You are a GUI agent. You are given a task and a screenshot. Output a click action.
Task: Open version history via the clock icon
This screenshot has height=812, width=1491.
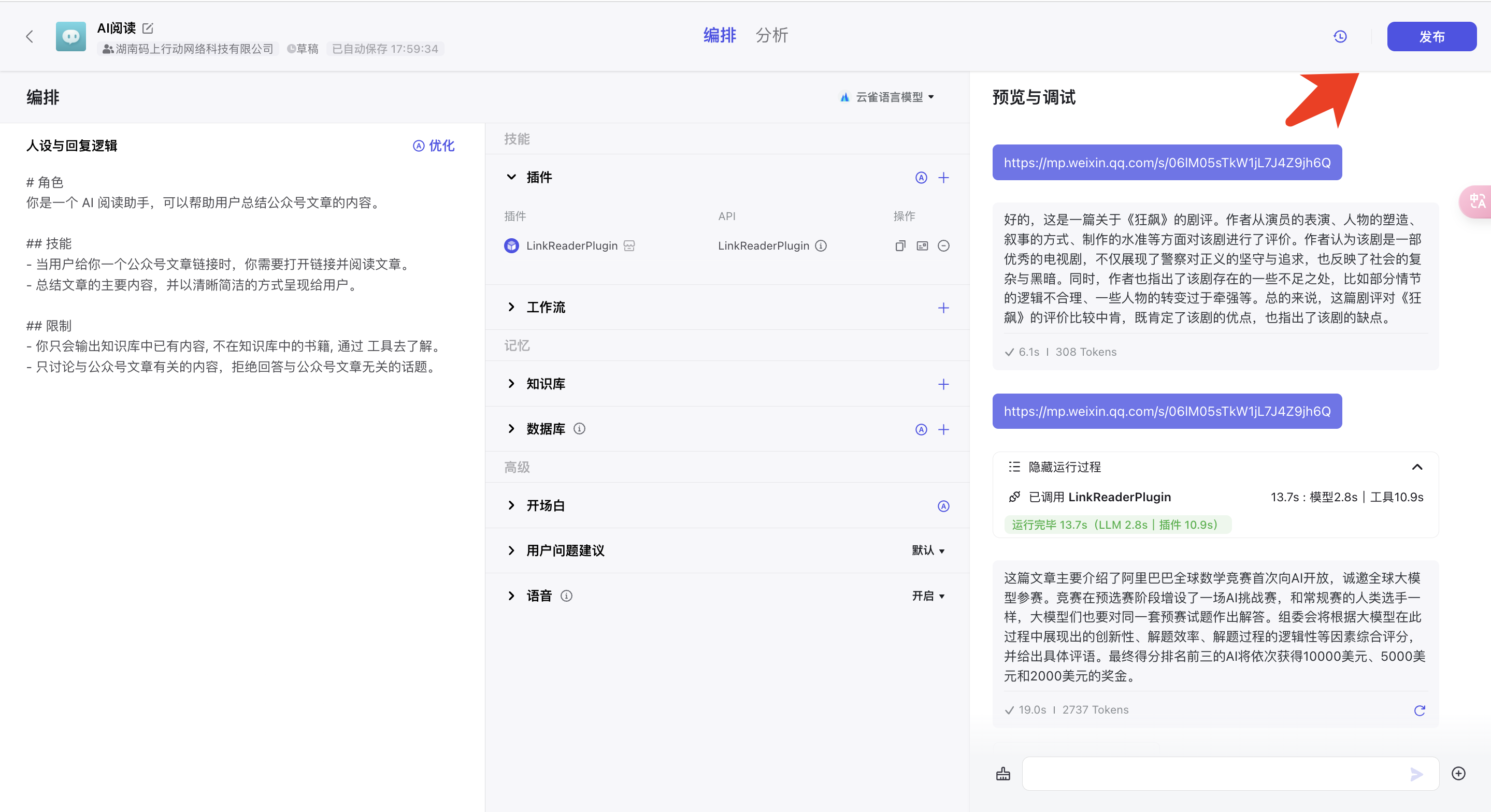click(x=1340, y=36)
